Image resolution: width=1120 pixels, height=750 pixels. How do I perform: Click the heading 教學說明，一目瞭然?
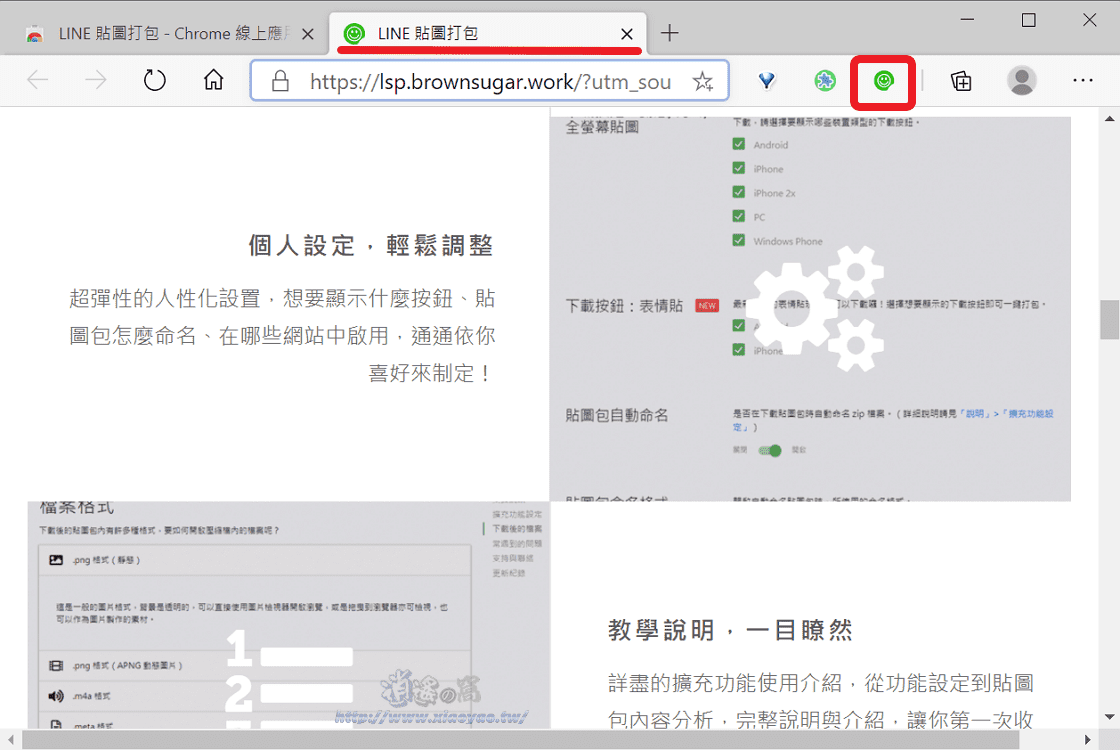click(x=730, y=630)
